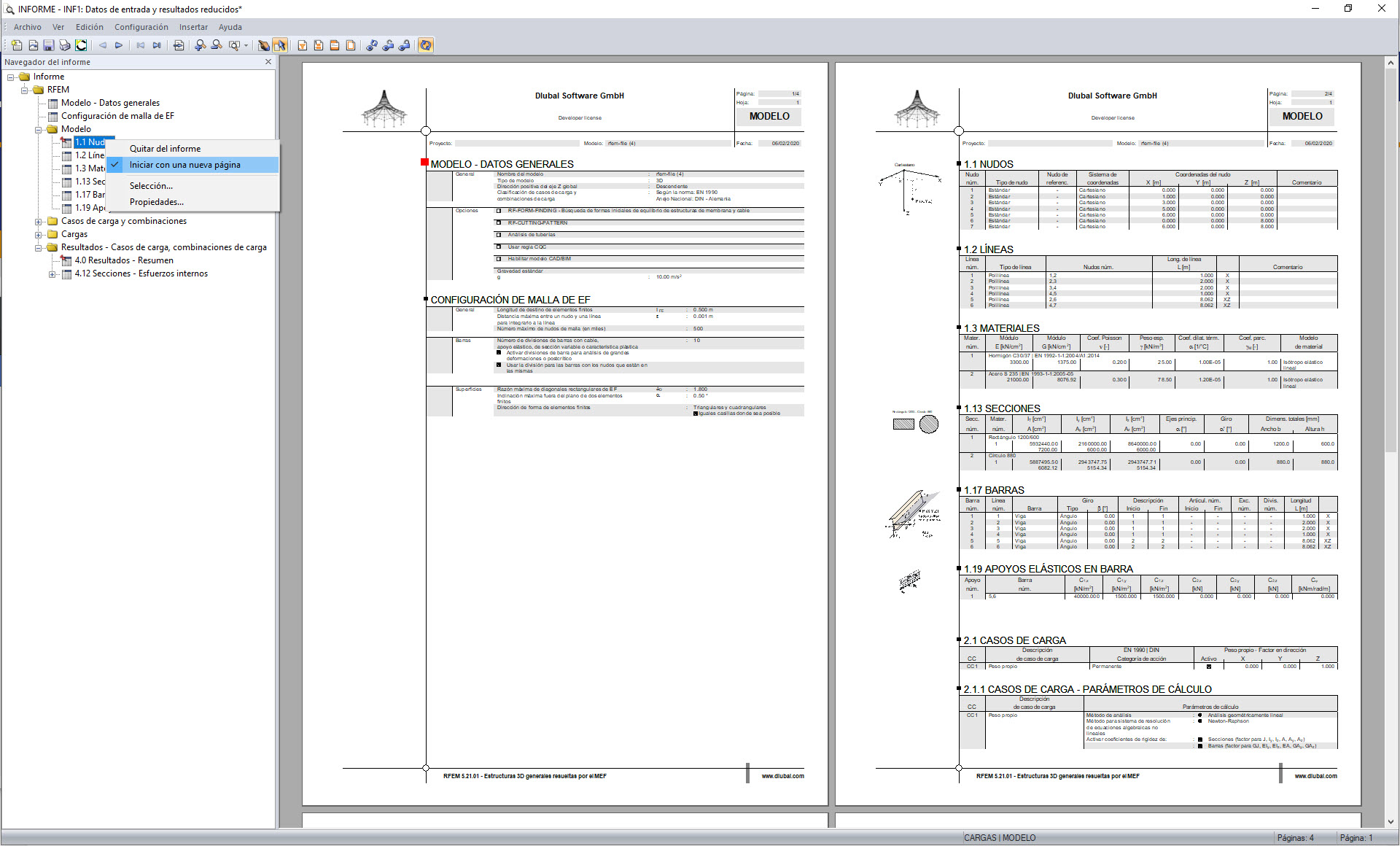
Task: Click page 1/4 preview thumbnail heading 'MODELO - DATOS GENERALES'
Action: coord(502,164)
